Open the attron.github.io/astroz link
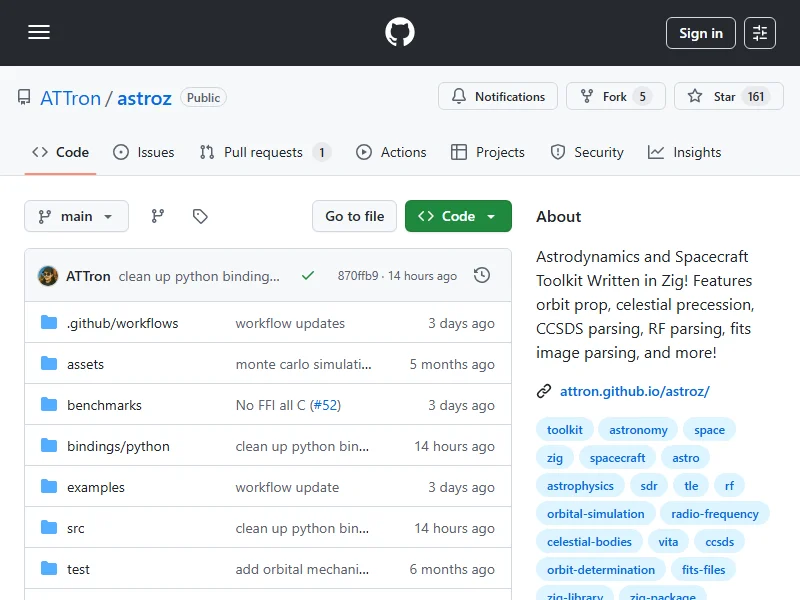This screenshot has width=800, height=600. (x=634, y=391)
